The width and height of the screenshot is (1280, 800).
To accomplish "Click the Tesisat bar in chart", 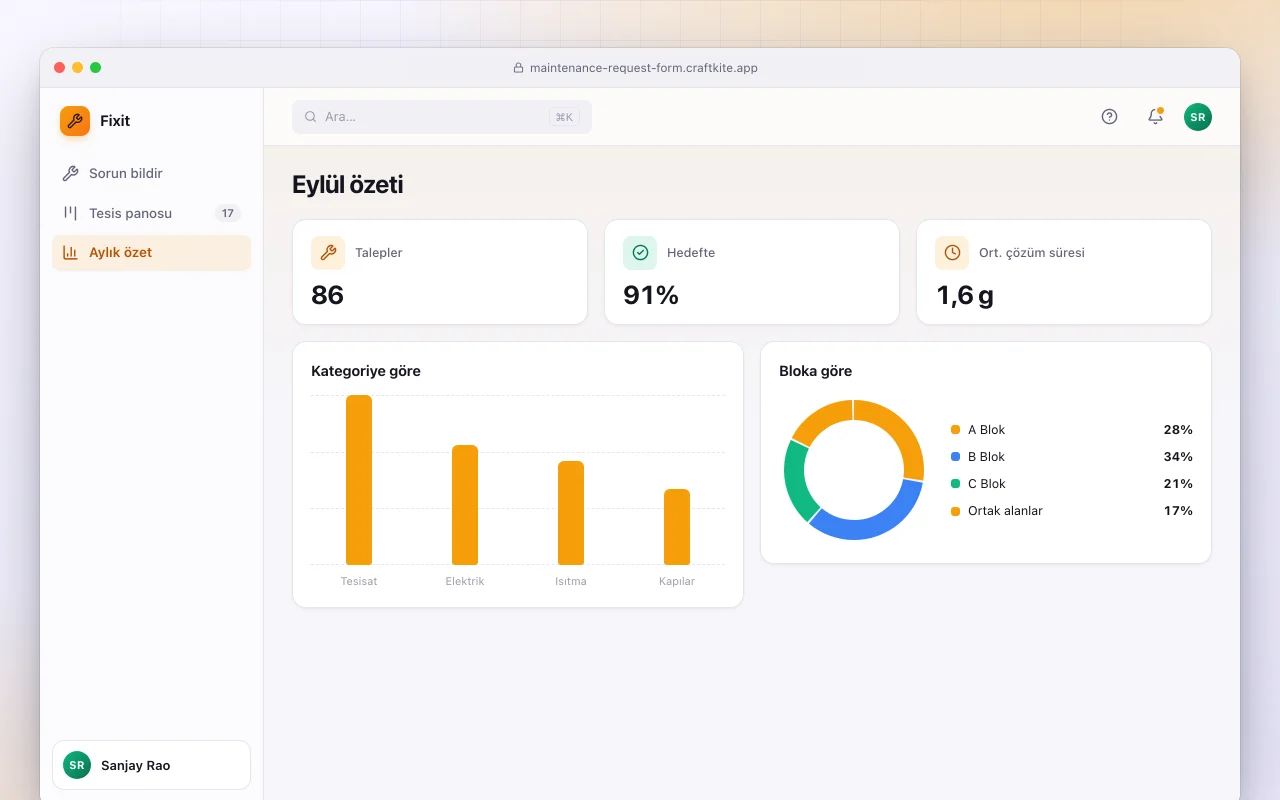I will [x=359, y=480].
